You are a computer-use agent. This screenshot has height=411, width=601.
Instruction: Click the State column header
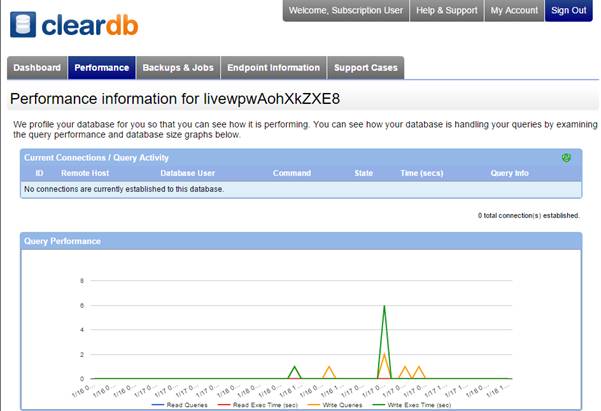[364, 173]
